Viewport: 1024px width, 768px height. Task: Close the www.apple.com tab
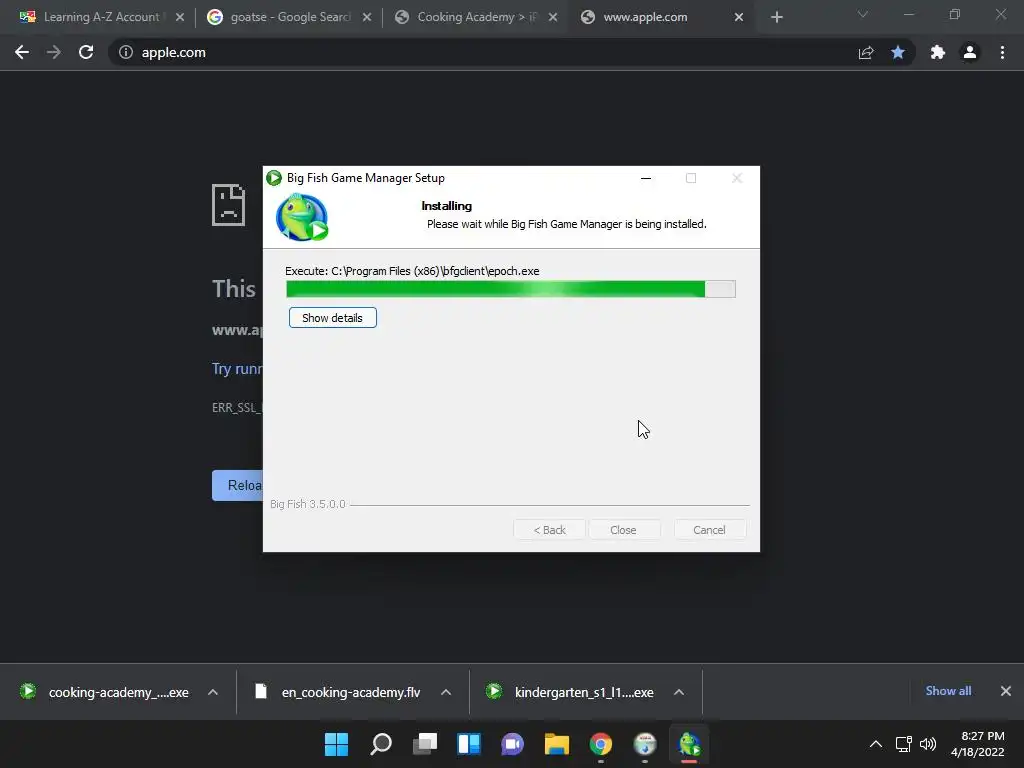click(739, 18)
